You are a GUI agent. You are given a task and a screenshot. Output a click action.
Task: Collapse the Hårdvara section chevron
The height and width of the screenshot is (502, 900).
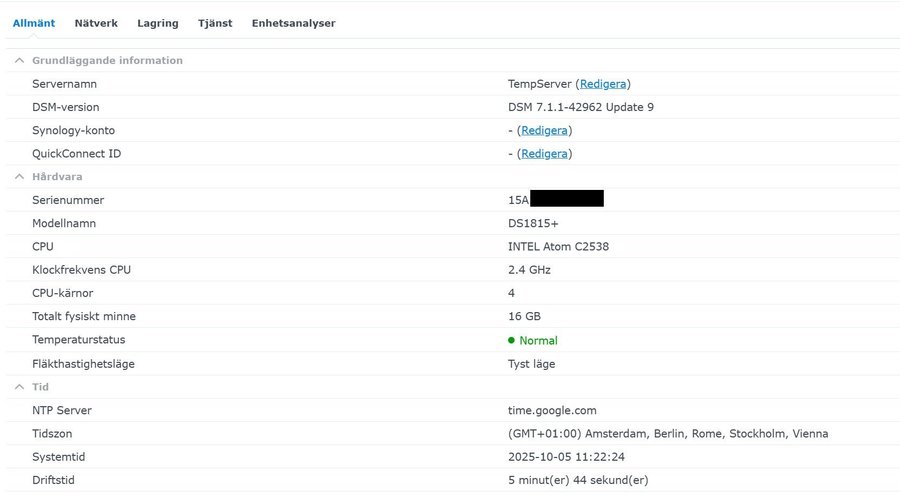(x=18, y=177)
